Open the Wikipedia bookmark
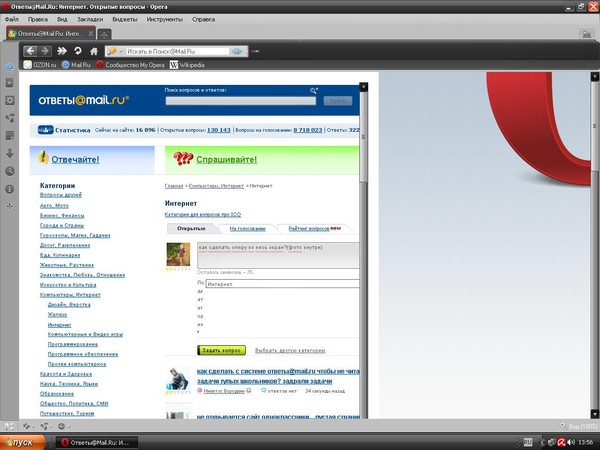600x450 pixels. coord(187,65)
